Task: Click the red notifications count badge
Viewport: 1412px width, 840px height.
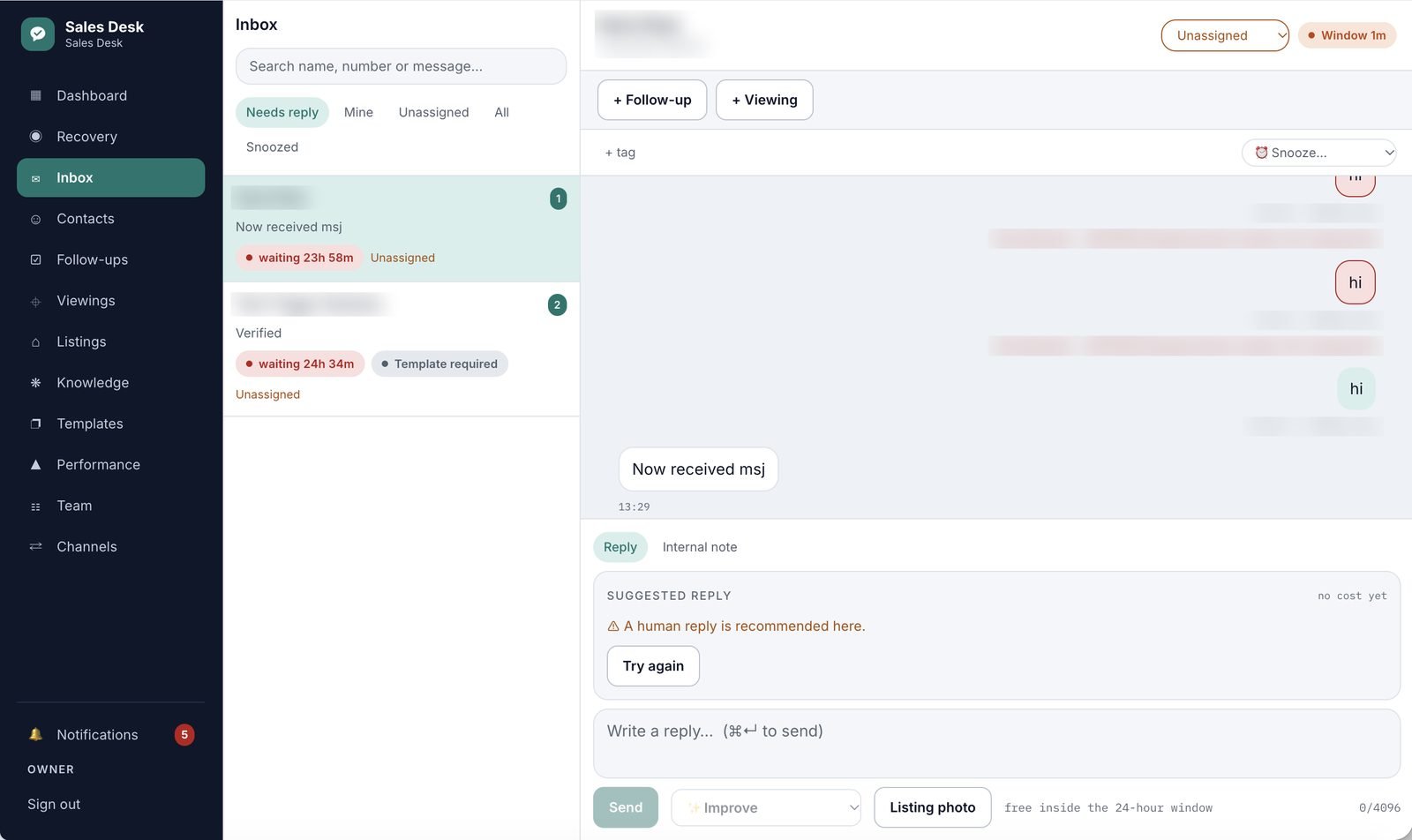Action: pos(184,734)
